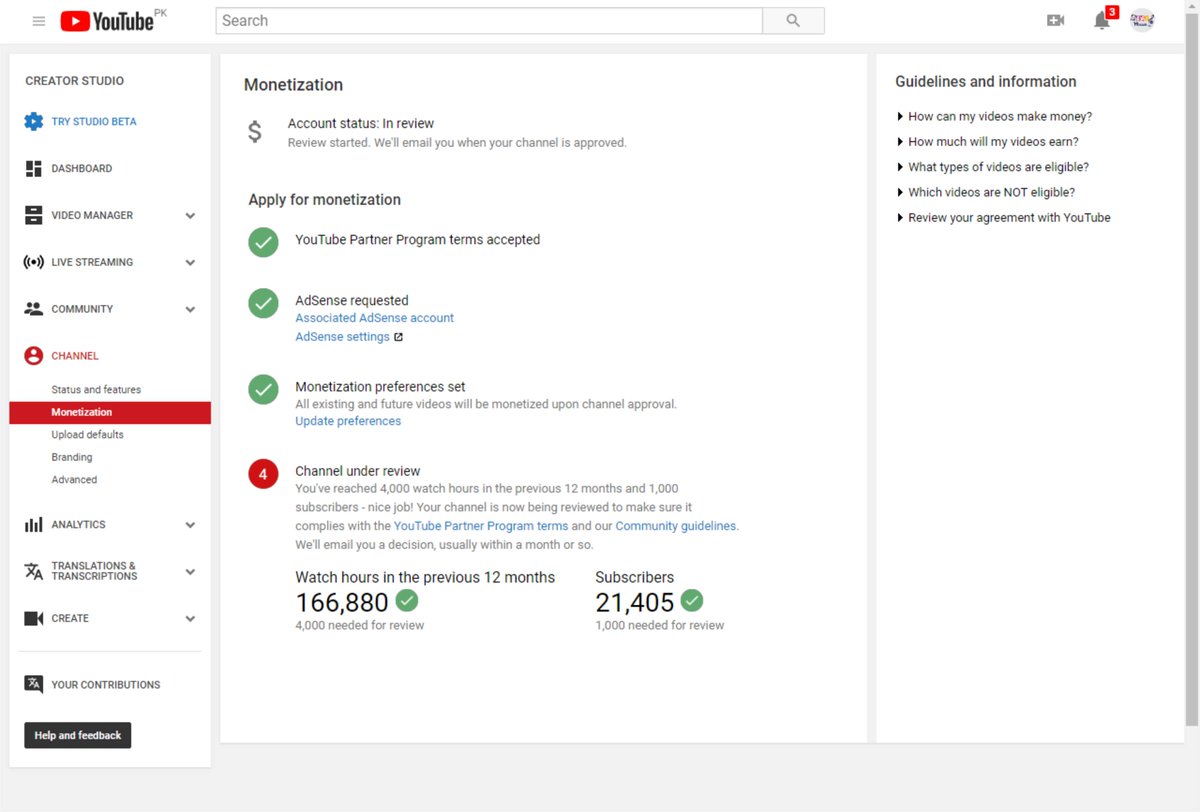Image resolution: width=1200 pixels, height=812 pixels.
Task: Click the Help and feedback button
Action: click(x=78, y=735)
